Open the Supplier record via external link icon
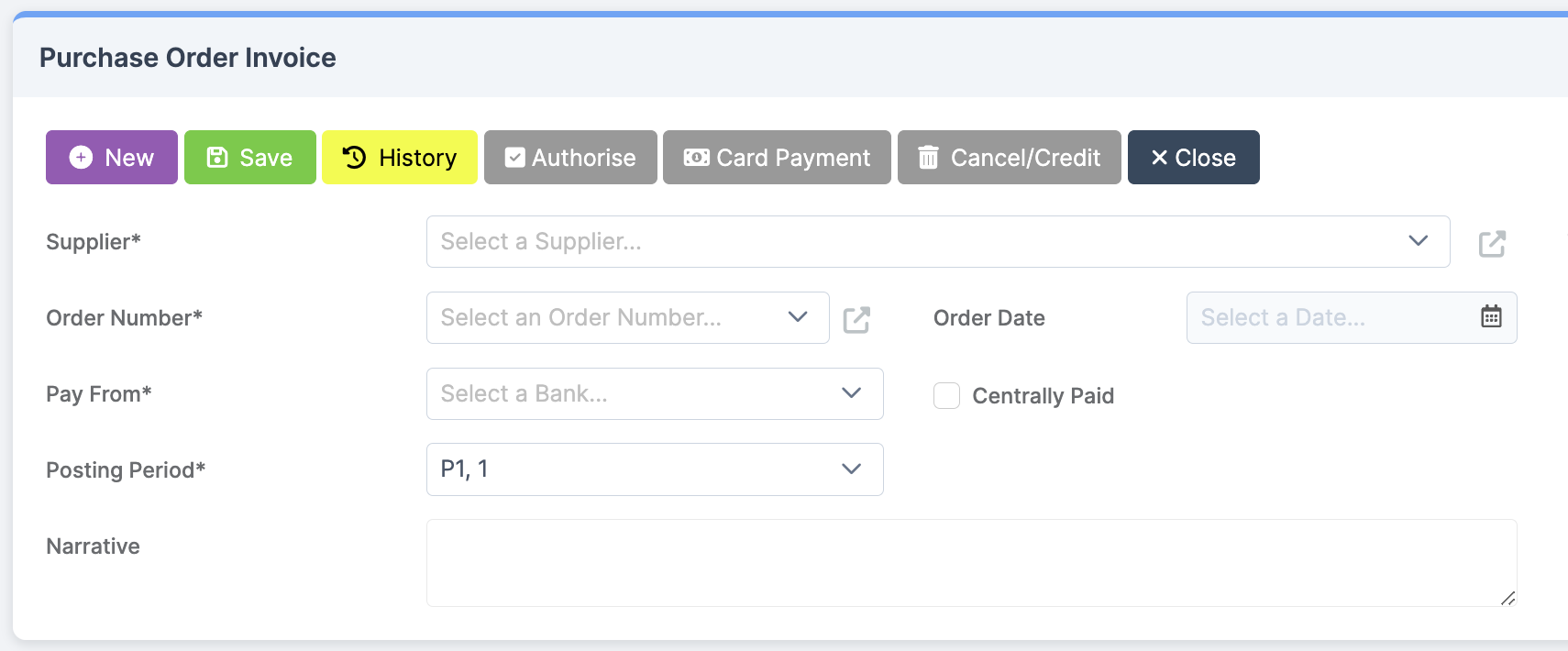Viewport: 1568px width, 651px height. pyautogui.click(x=1492, y=243)
